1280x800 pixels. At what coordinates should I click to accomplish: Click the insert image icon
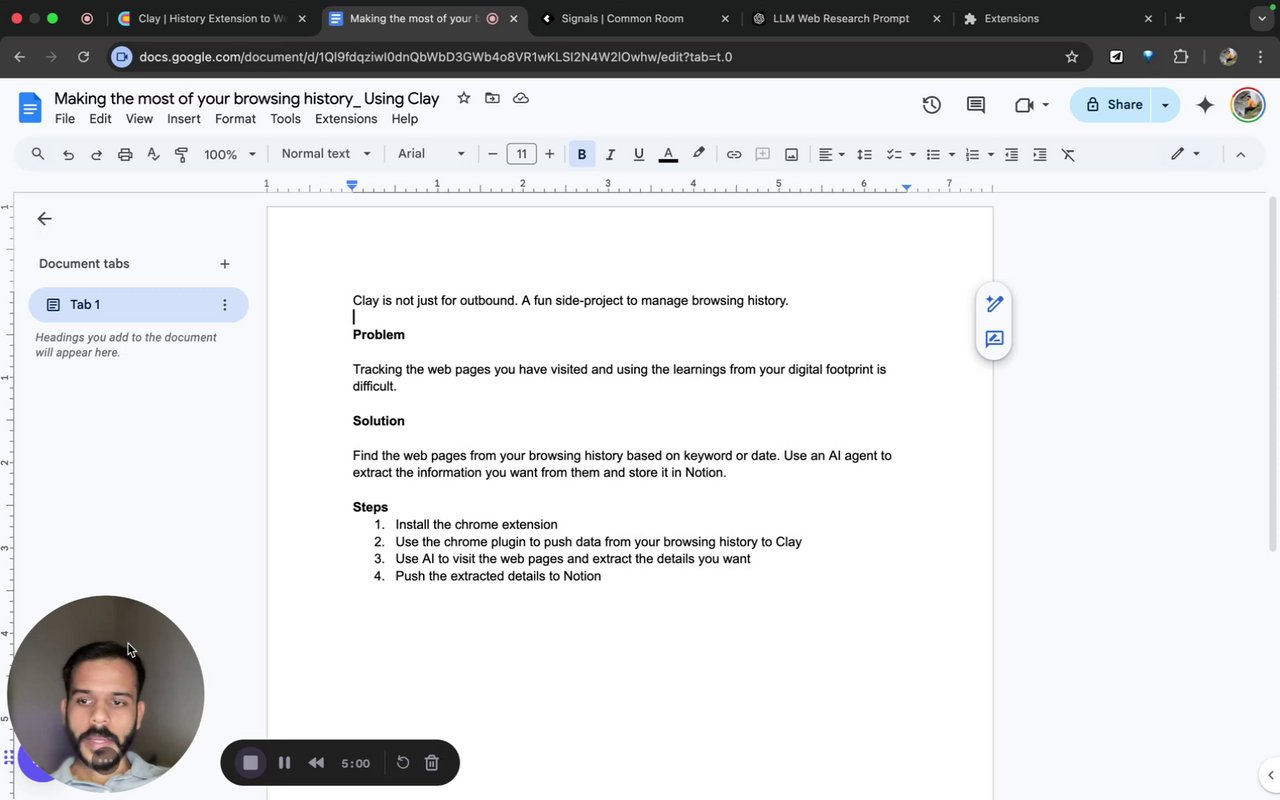pyautogui.click(x=791, y=154)
